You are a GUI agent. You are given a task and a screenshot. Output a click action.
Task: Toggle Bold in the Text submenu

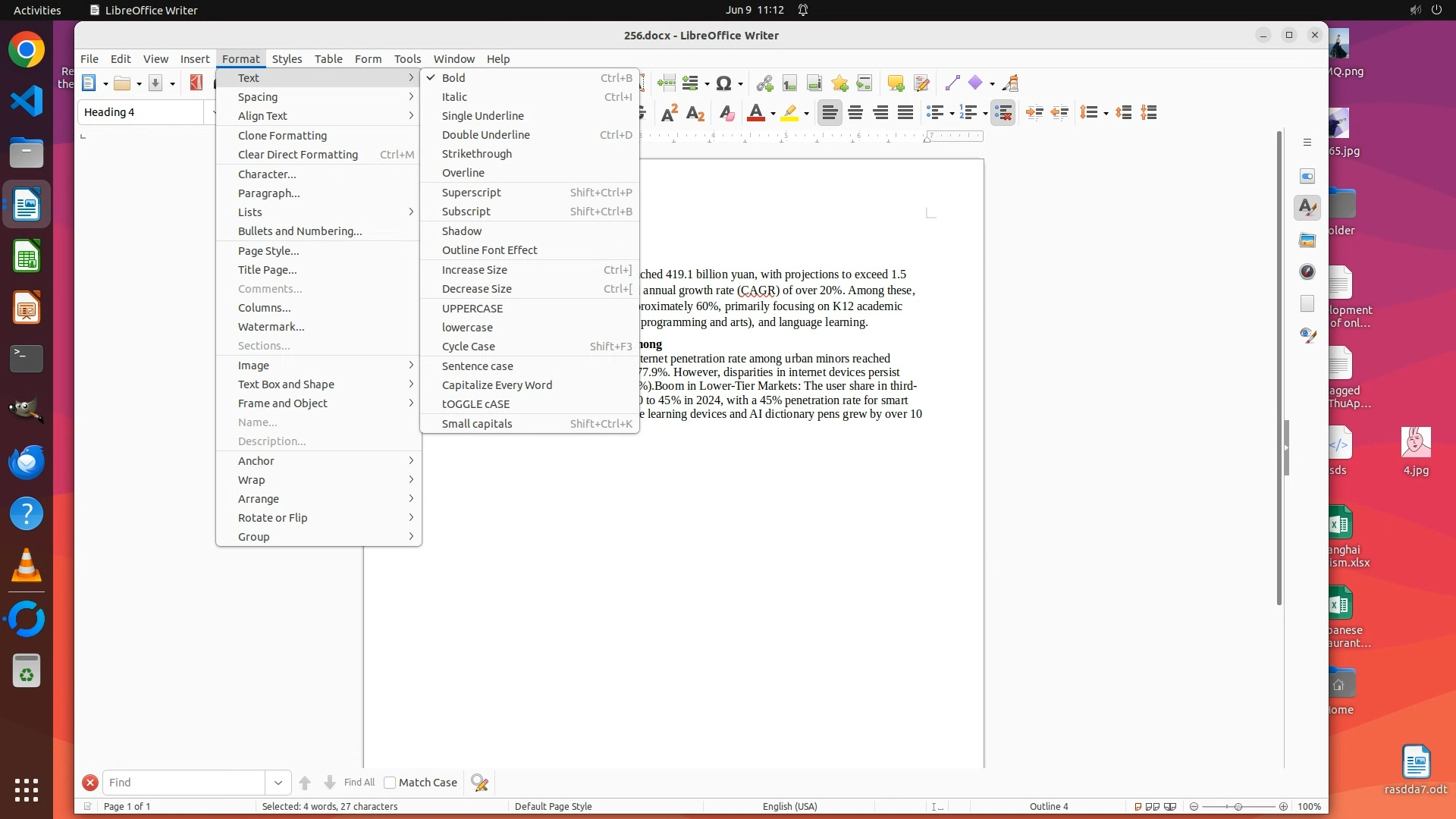point(453,78)
